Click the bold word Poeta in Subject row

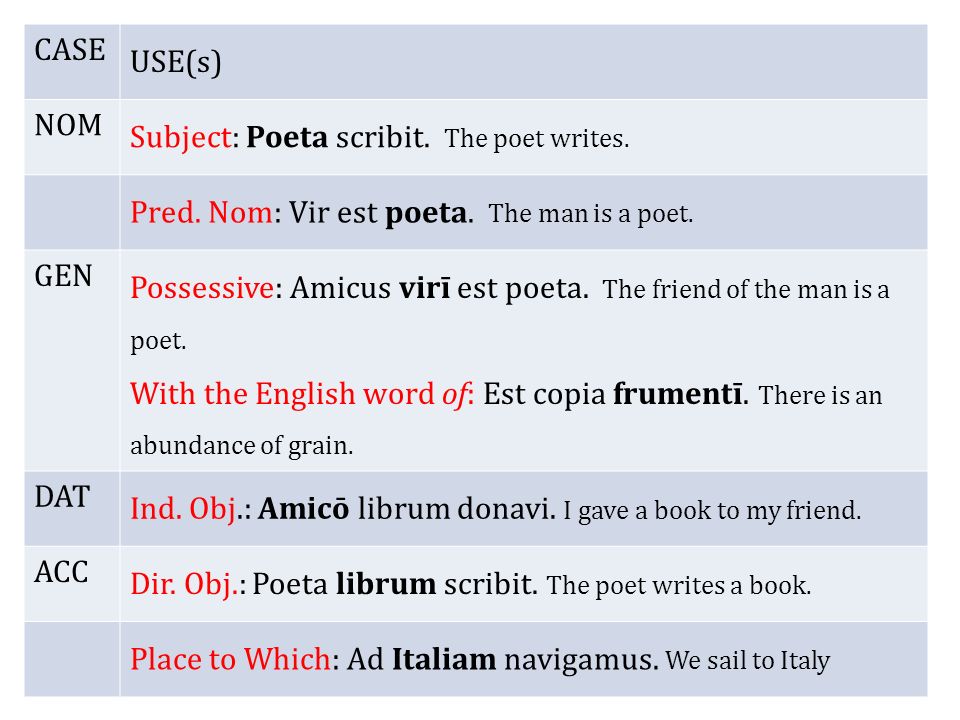click(287, 137)
